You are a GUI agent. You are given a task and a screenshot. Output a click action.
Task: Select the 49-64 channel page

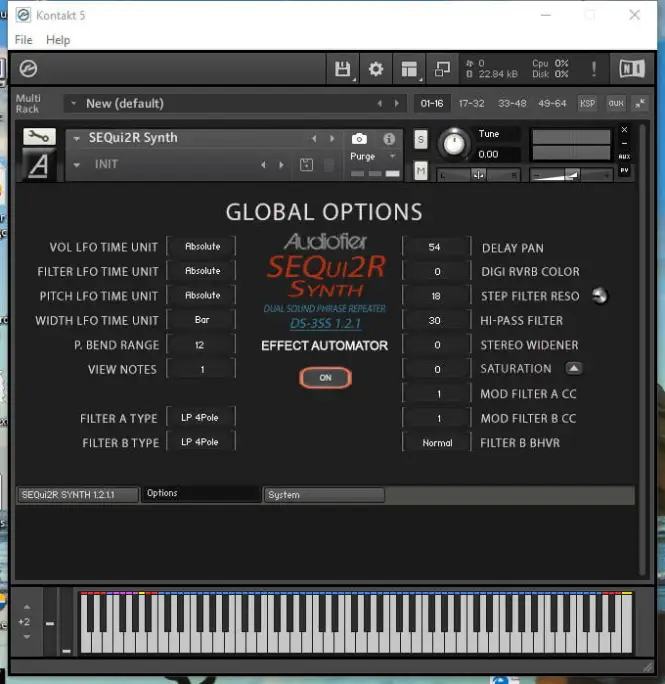click(552, 103)
